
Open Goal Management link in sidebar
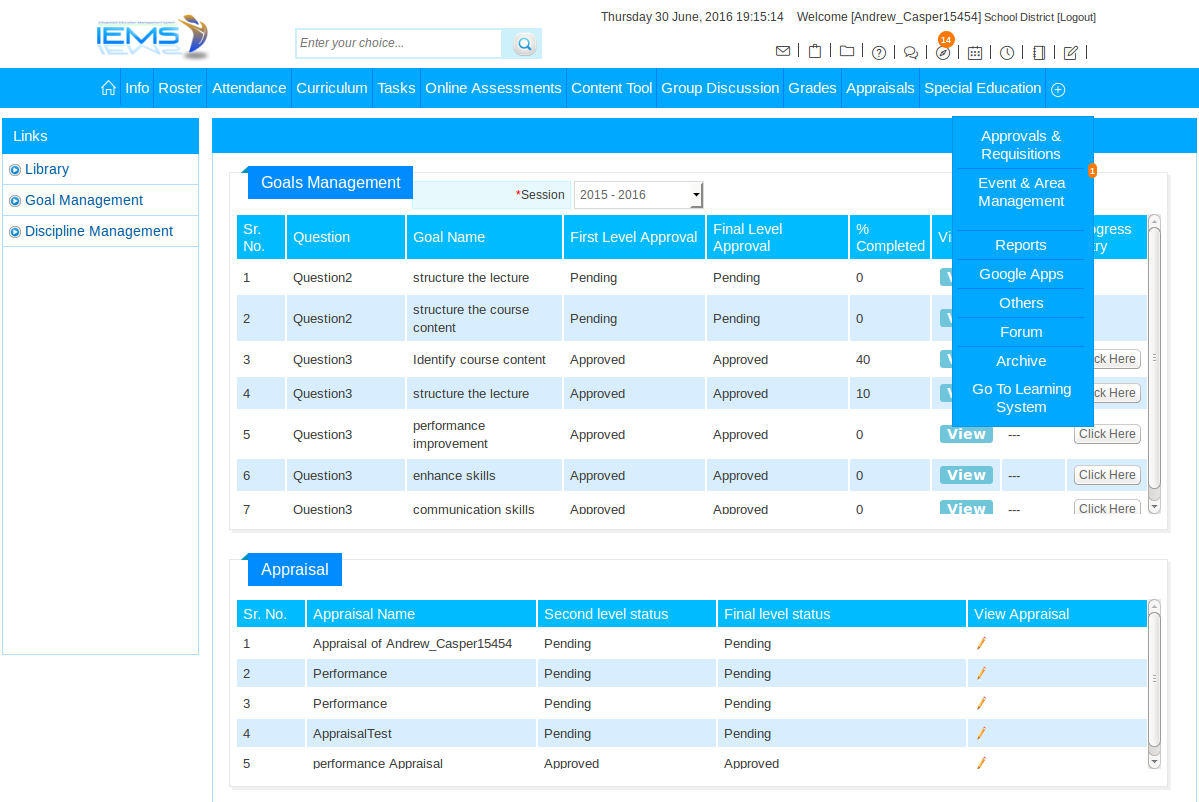[x=84, y=200]
